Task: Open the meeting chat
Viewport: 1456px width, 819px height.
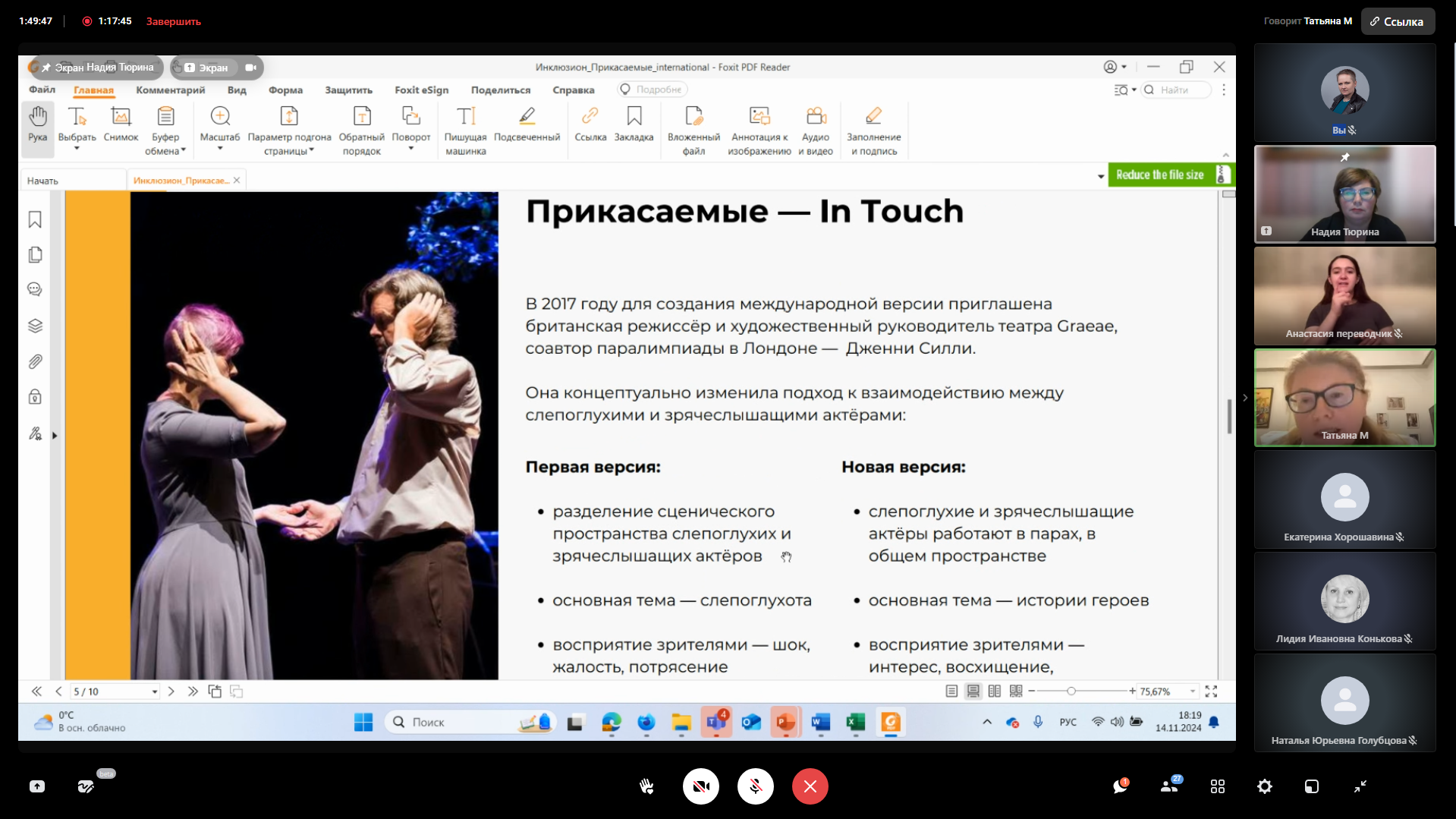Action: 1120,786
